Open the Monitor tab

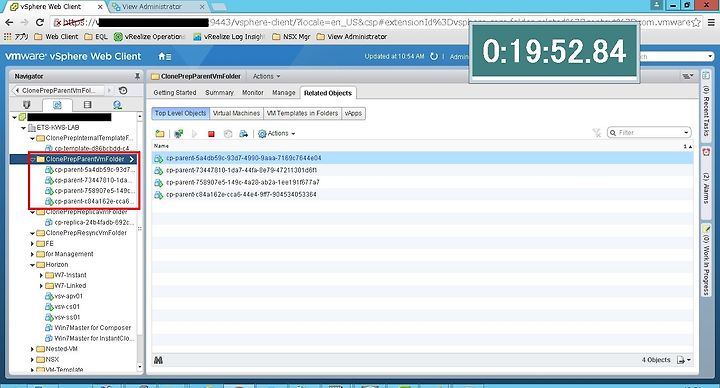[253, 93]
